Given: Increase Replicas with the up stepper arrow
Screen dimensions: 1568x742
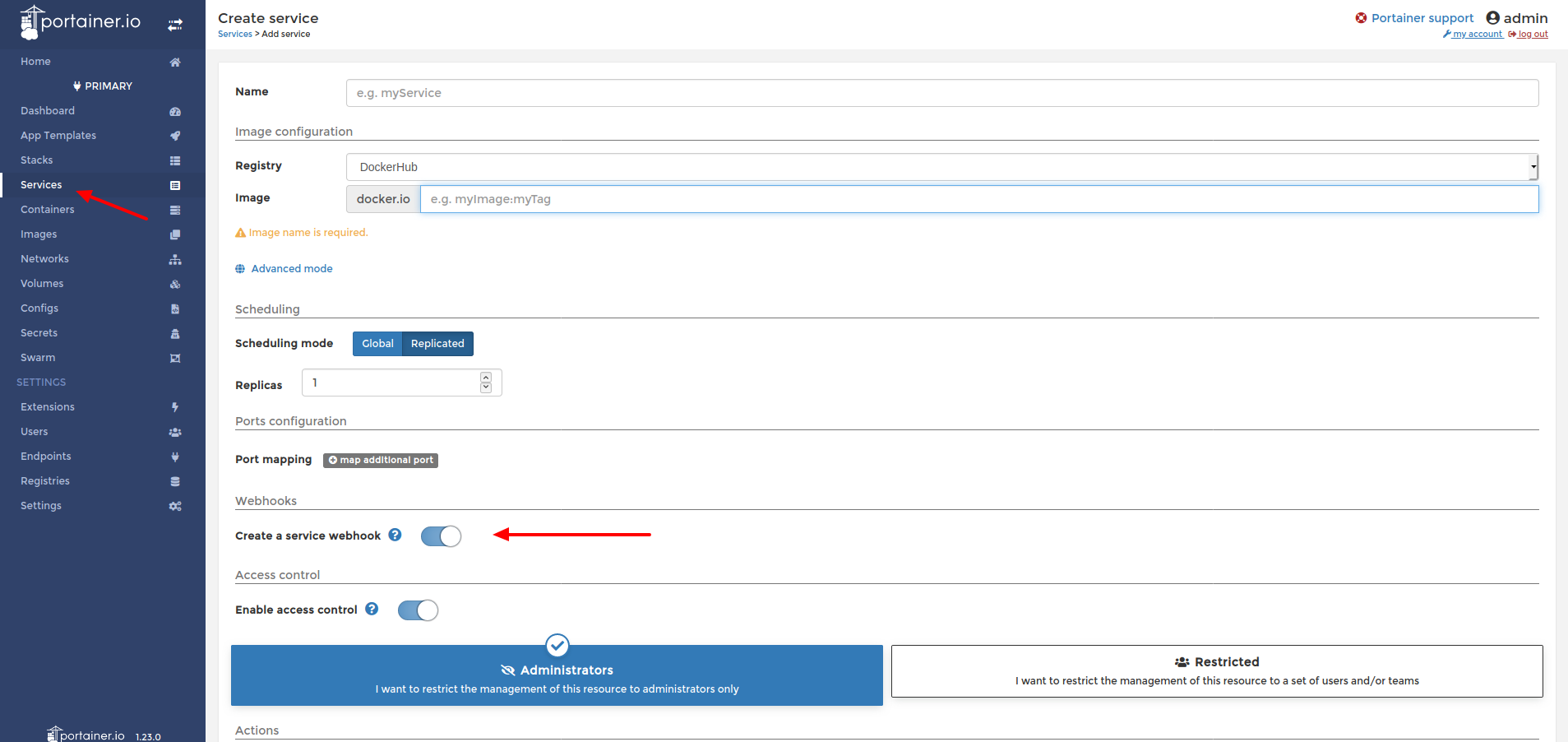Looking at the screenshot, I should click(x=485, y=378).
